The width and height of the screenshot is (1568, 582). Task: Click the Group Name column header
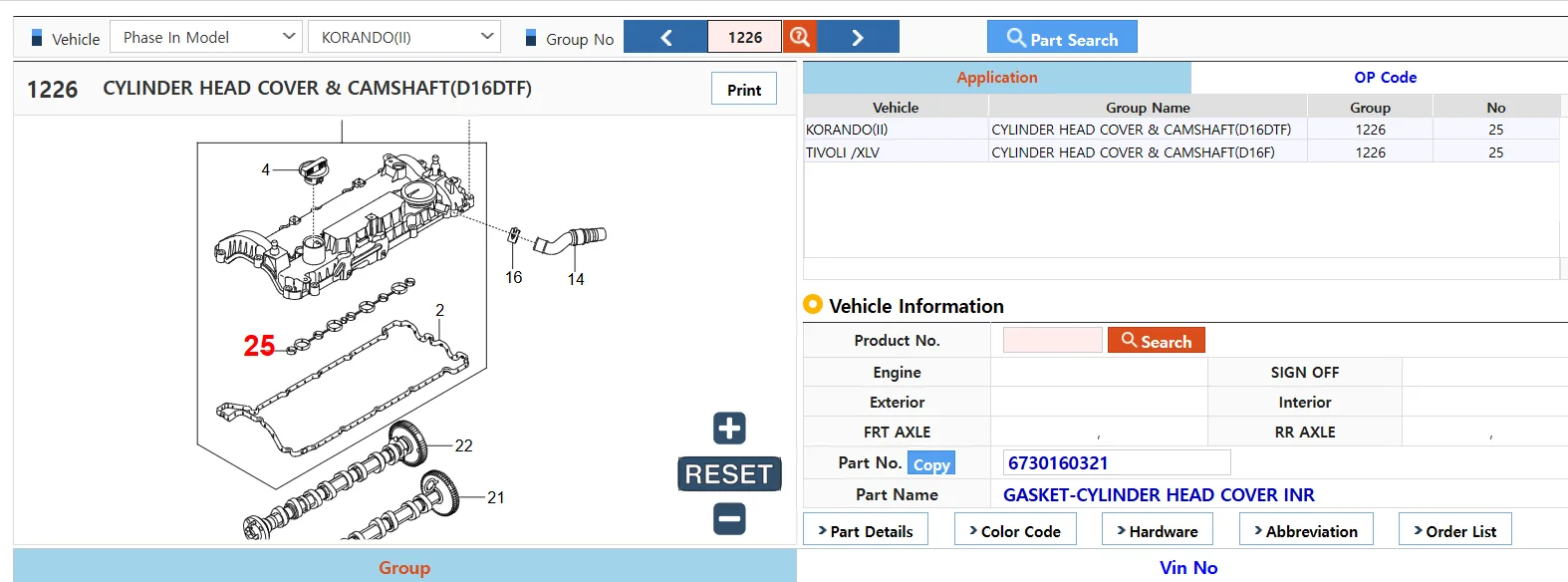[1148, 107]
